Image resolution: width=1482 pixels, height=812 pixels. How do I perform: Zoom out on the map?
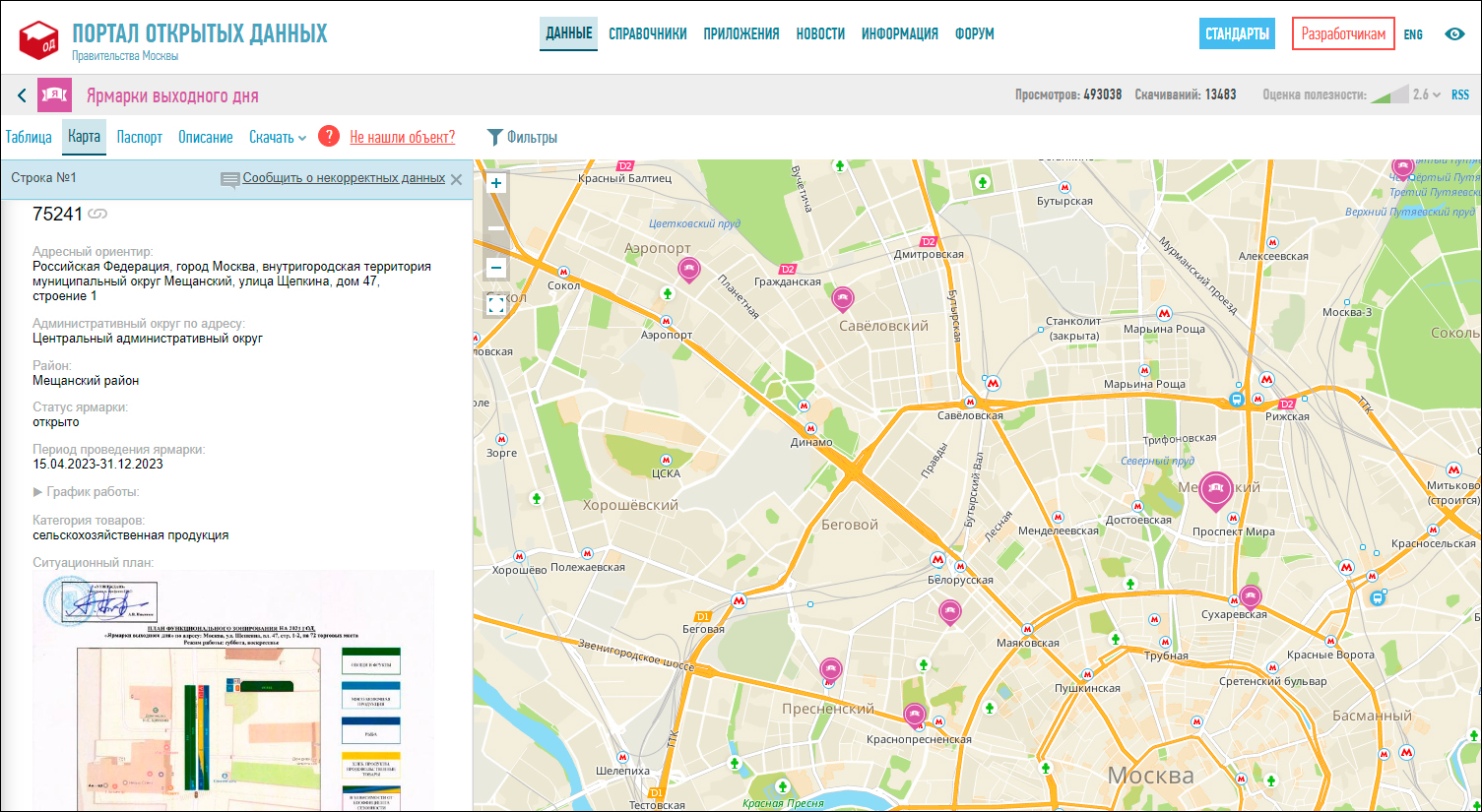coord(496,268)
